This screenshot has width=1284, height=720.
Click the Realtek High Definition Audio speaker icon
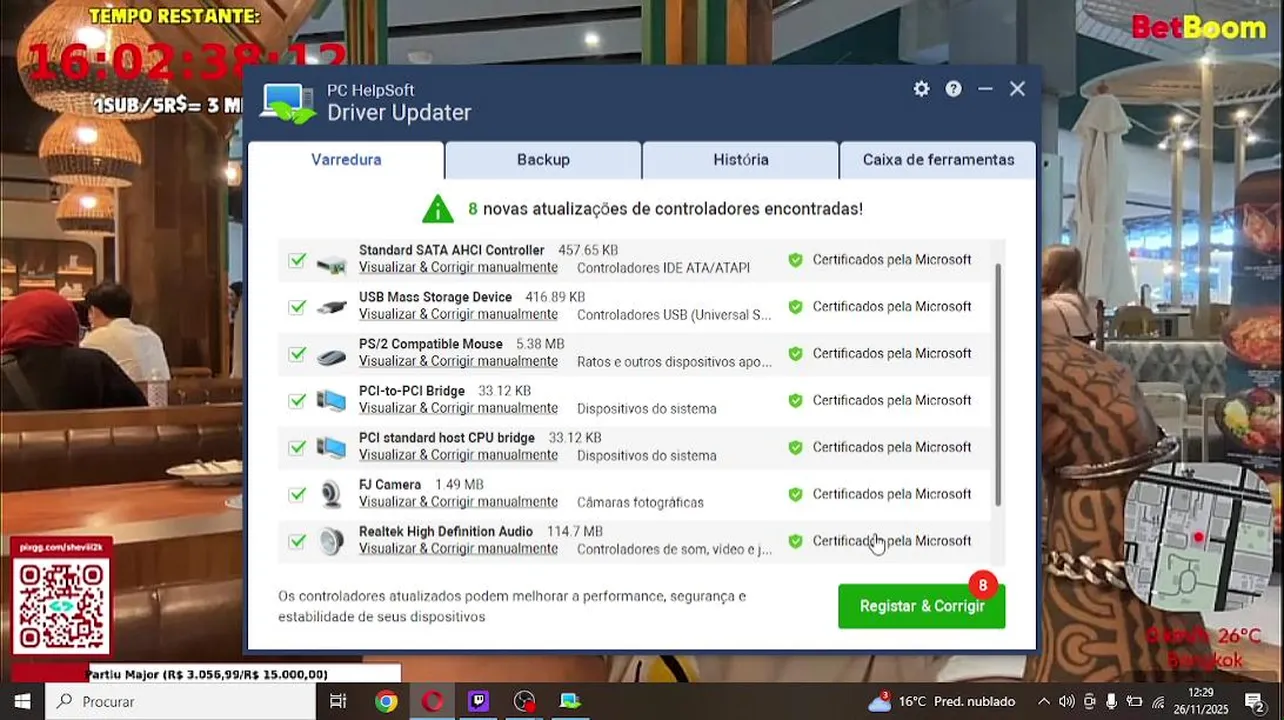coord(331,541)
